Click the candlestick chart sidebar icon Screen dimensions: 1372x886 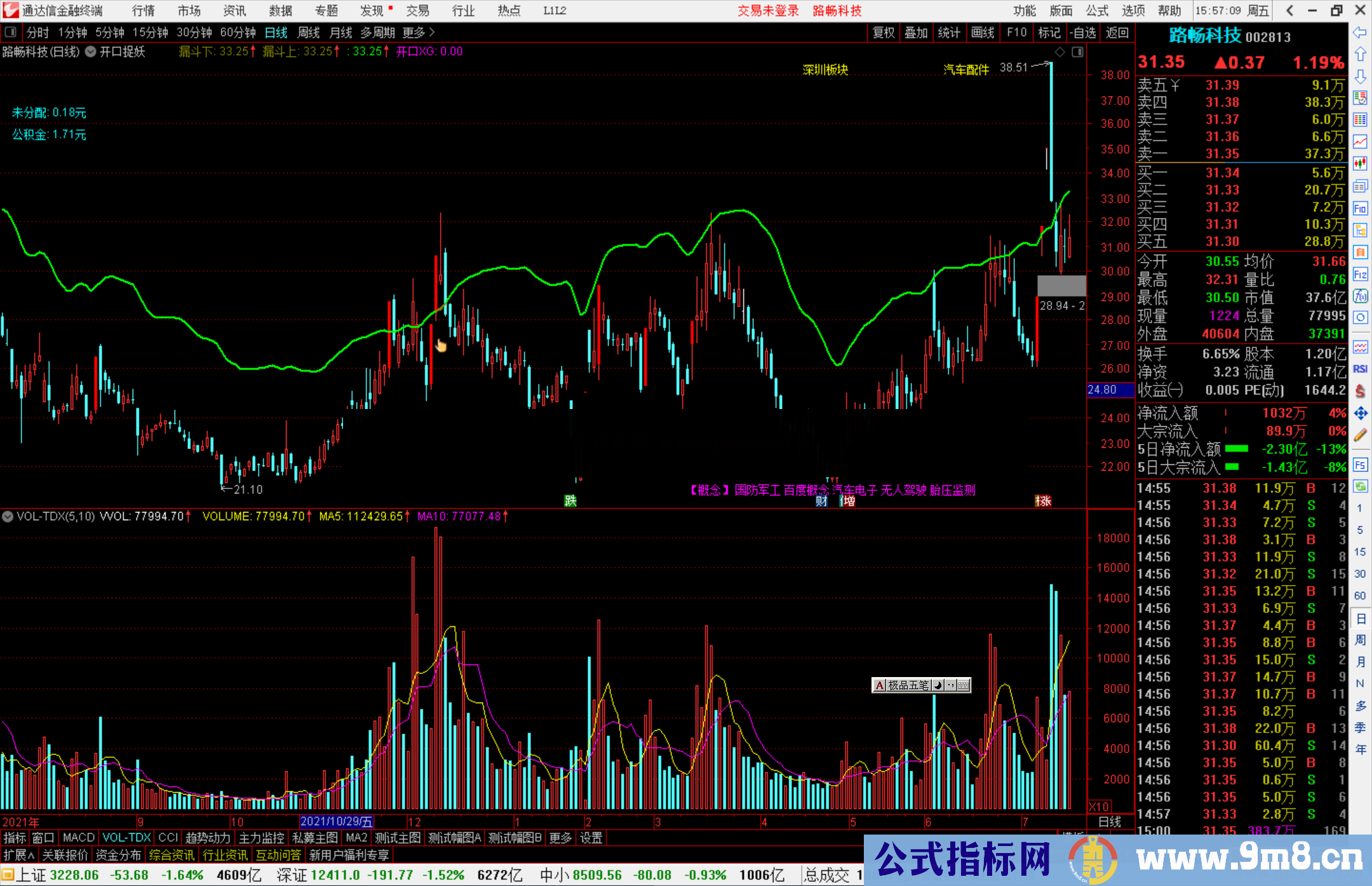tap(1360, 163)
